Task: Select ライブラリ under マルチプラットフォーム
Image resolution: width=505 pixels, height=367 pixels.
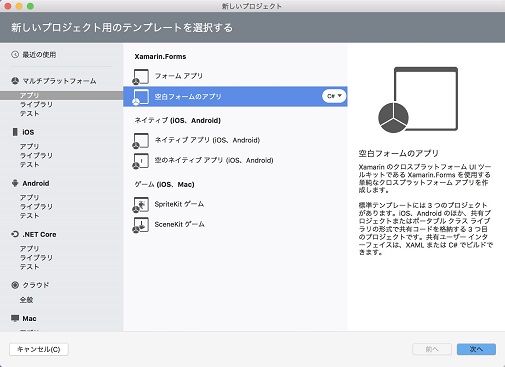Action: tap(36, 104)
